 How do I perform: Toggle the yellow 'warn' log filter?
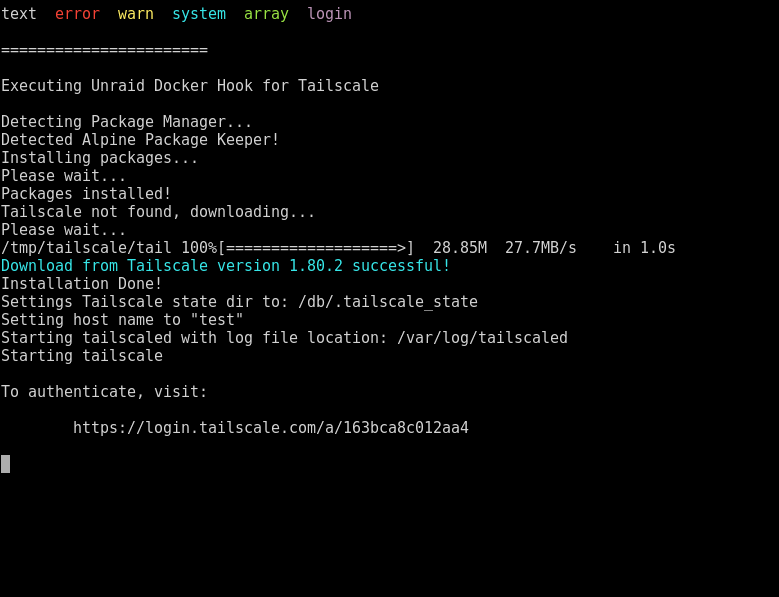point(136,14)
